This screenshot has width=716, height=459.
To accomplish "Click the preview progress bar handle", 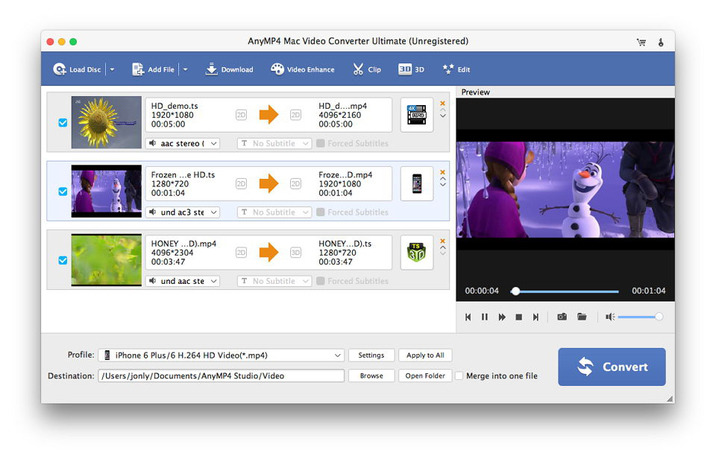I will [x=516, y=291].
